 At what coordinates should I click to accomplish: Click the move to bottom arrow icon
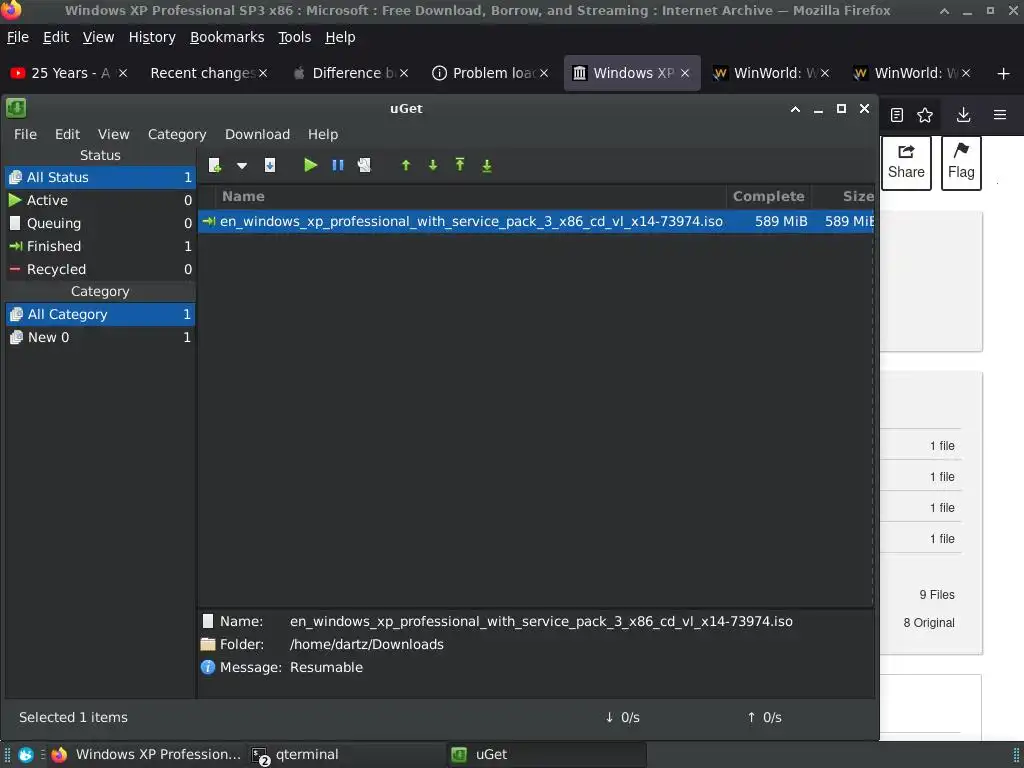(487, 166)
